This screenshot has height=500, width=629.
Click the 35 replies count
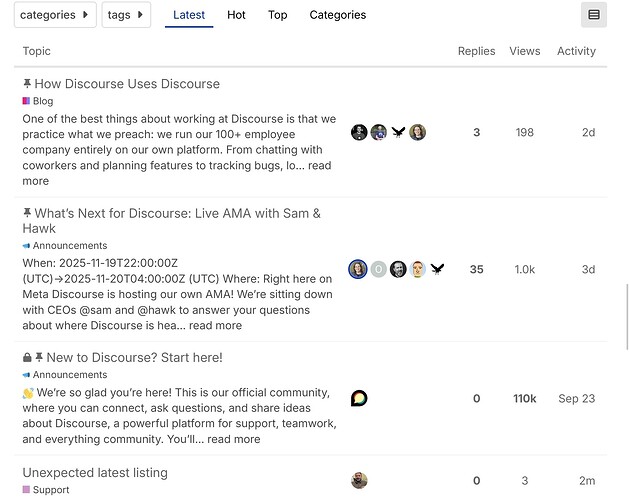[x=476, y=269]
